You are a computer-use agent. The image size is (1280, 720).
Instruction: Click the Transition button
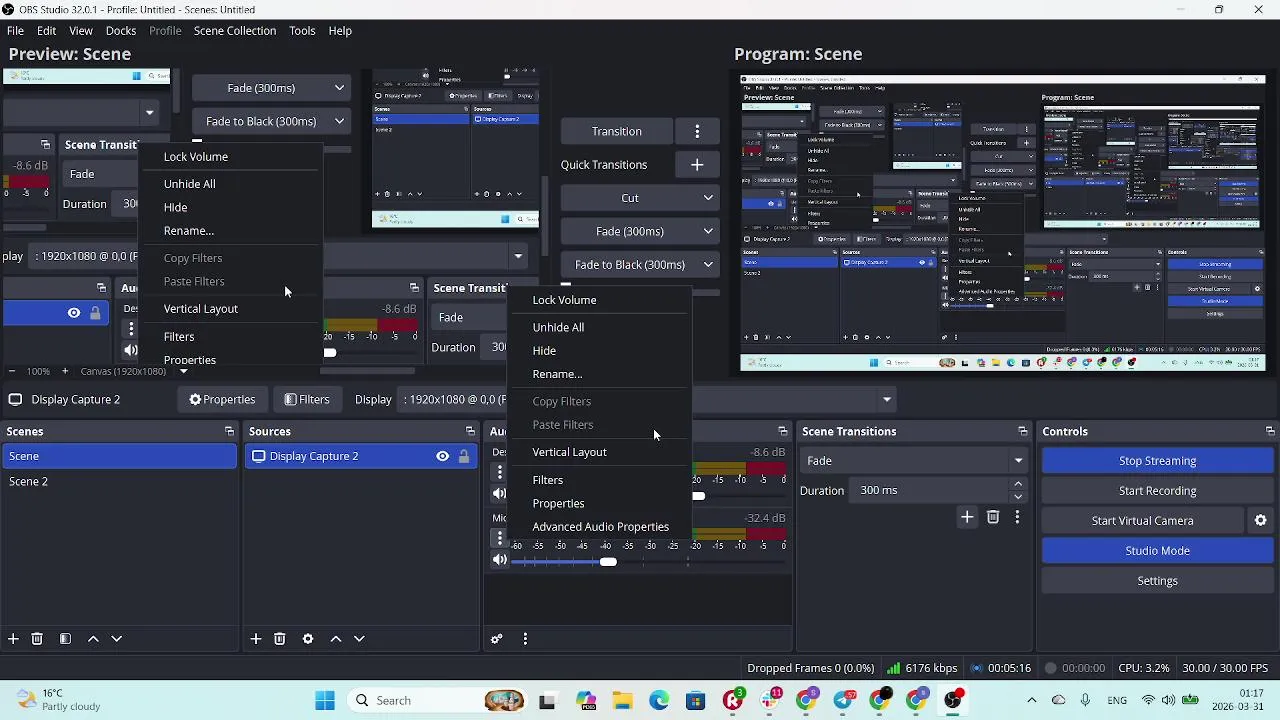[616, 131]
